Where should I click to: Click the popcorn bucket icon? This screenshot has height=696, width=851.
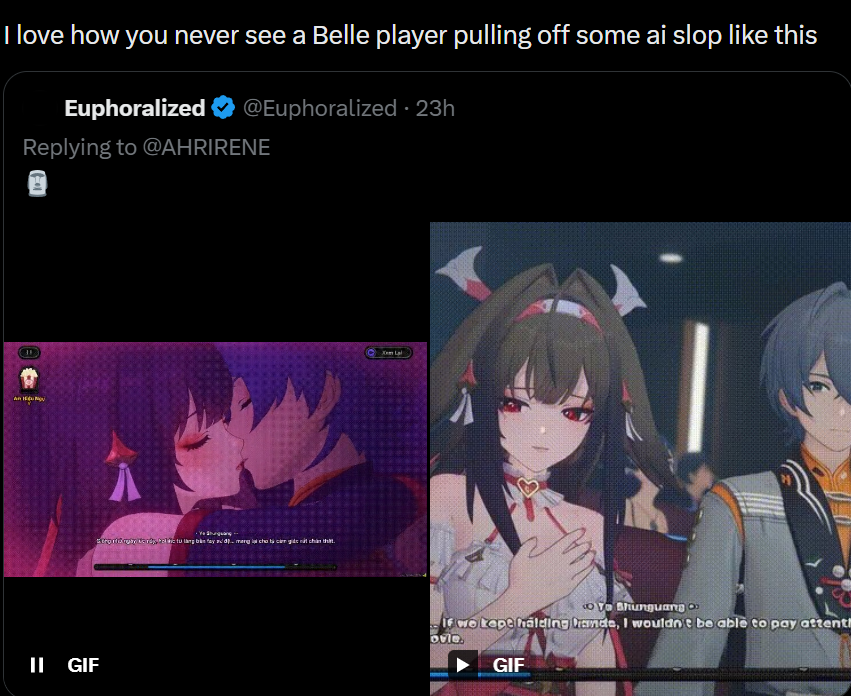click(x=28, y=379)
